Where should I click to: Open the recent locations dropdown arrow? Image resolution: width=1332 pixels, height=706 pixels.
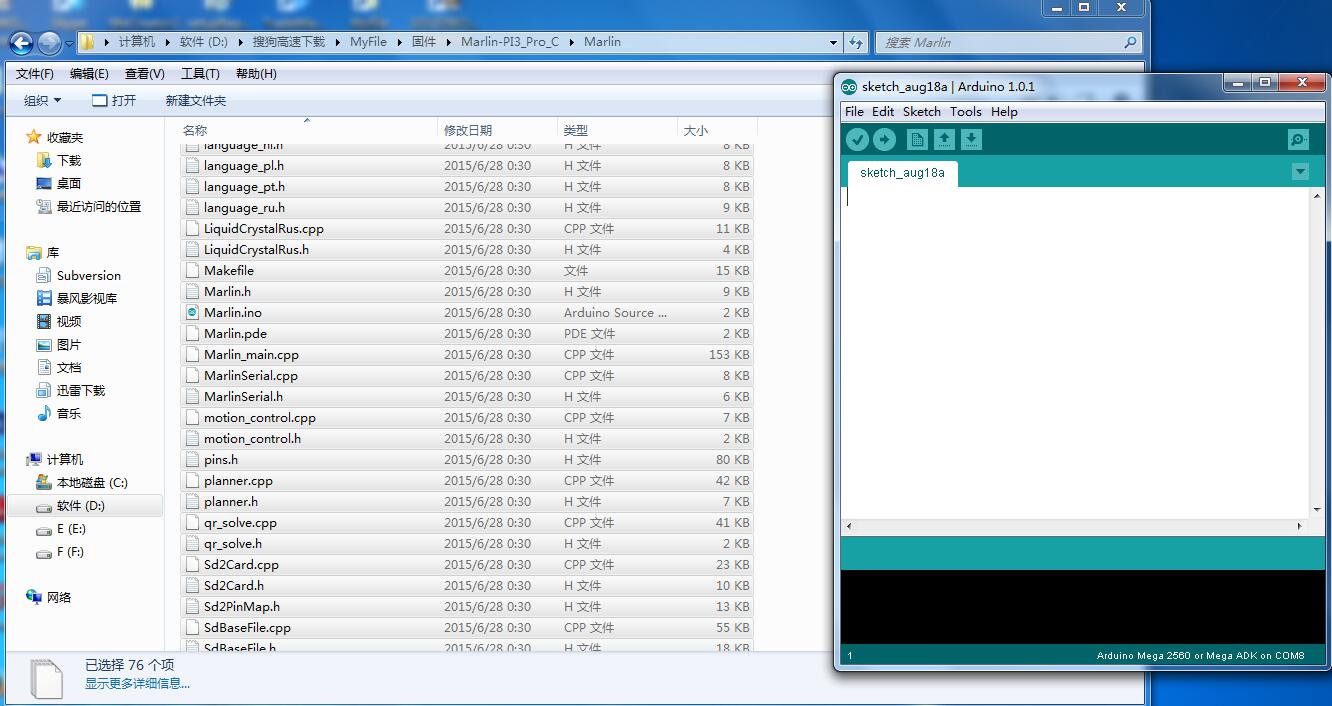[x=69, y=43]
